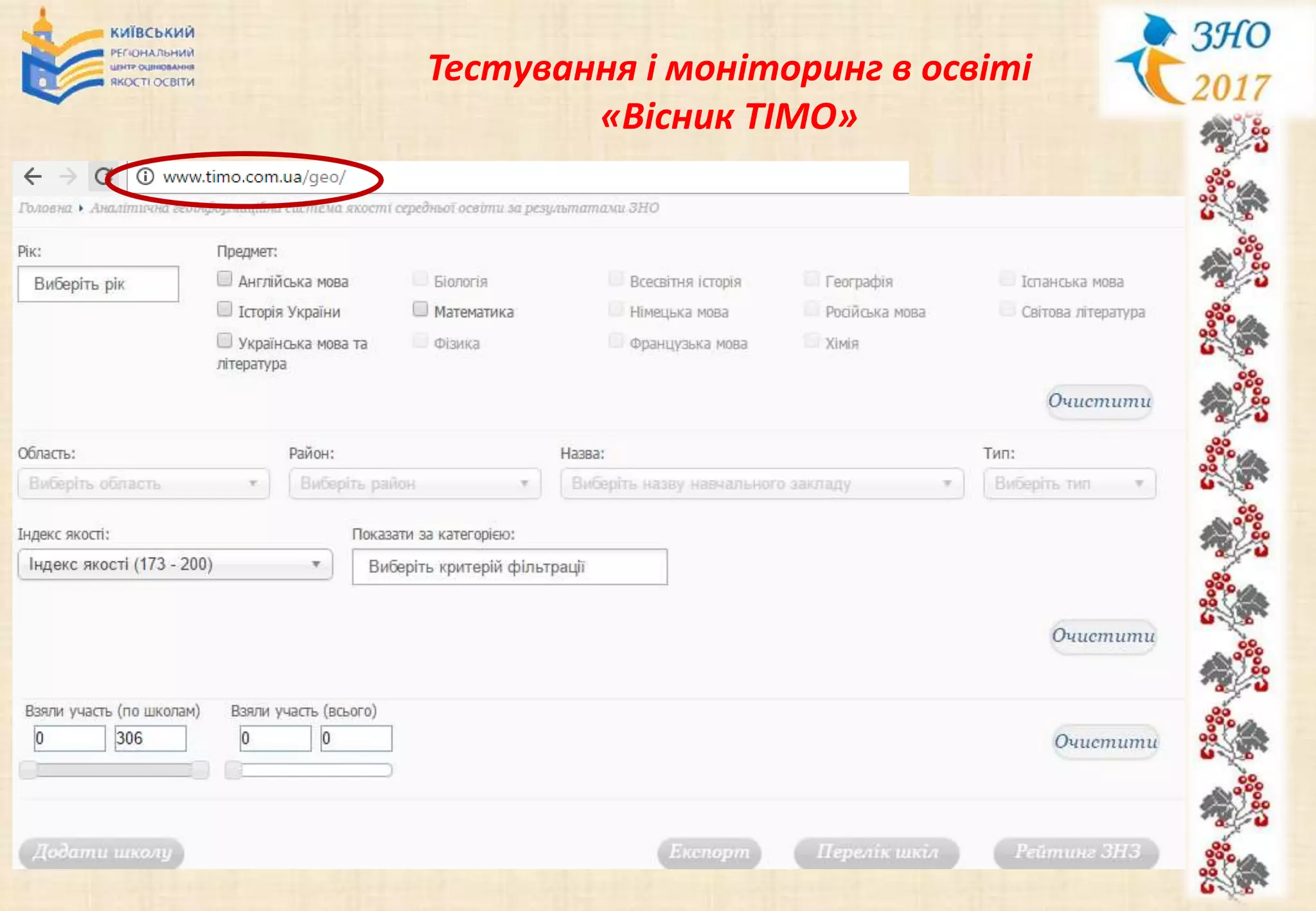
Task: Check the Фізика checkbox
Action: [420, 340]
